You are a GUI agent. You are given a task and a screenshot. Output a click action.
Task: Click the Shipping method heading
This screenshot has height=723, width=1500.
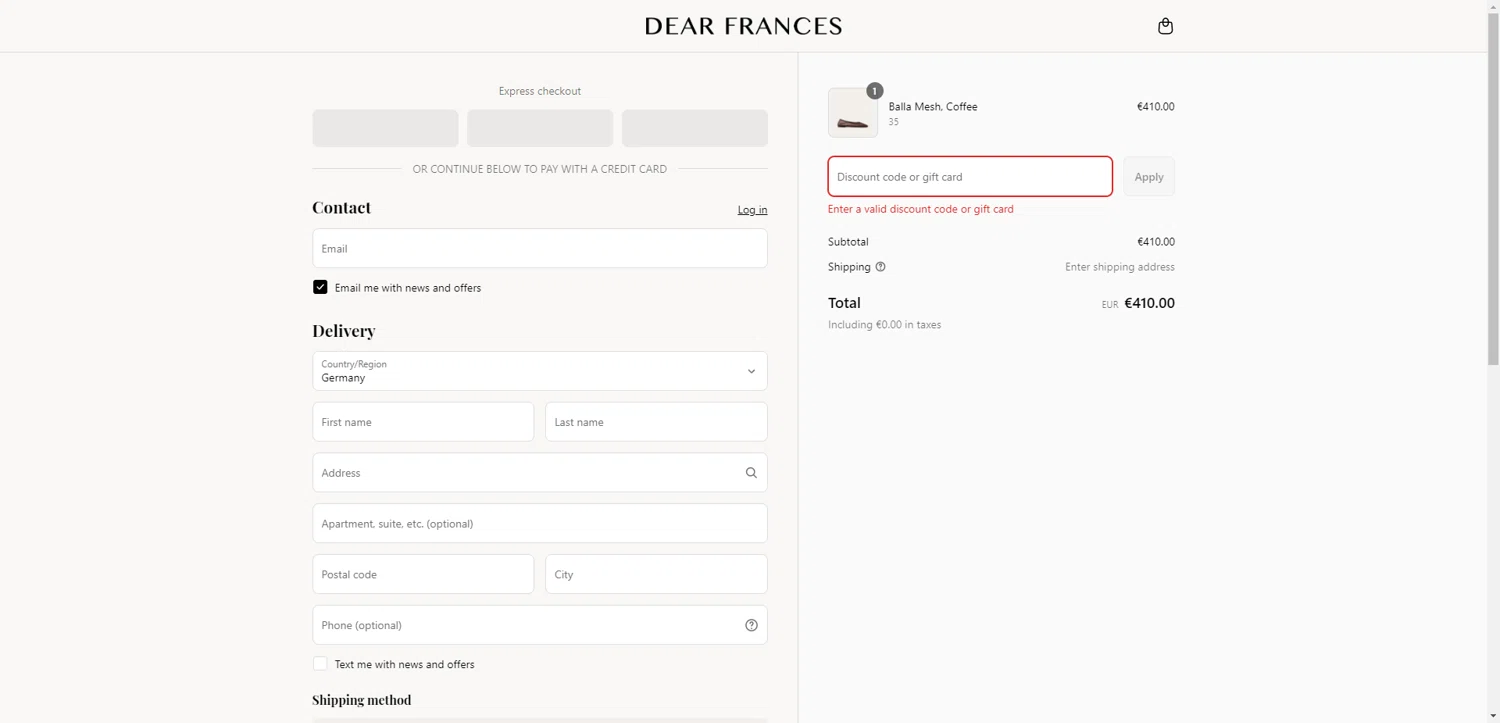tap(361, 700)
